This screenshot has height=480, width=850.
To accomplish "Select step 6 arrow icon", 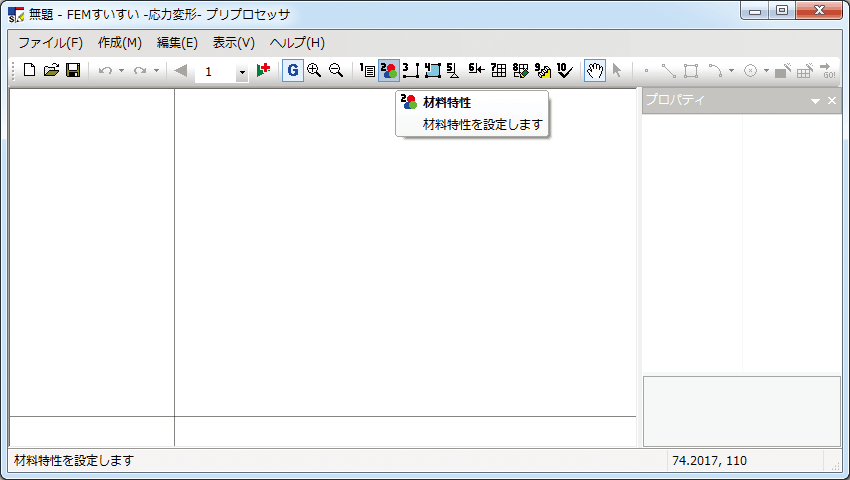I will pyautogui.click(x=476, y=70).
